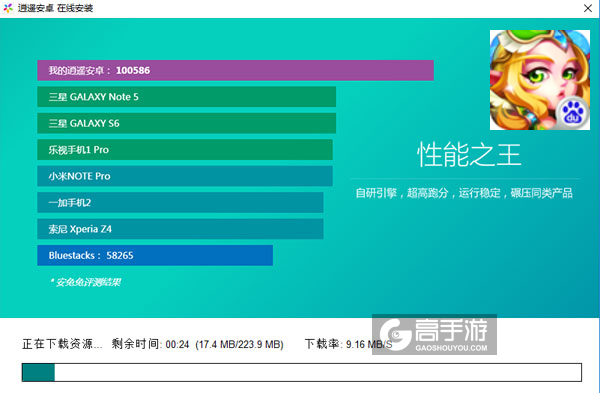Select the 一加手机2 bar

tap(180, 202)
